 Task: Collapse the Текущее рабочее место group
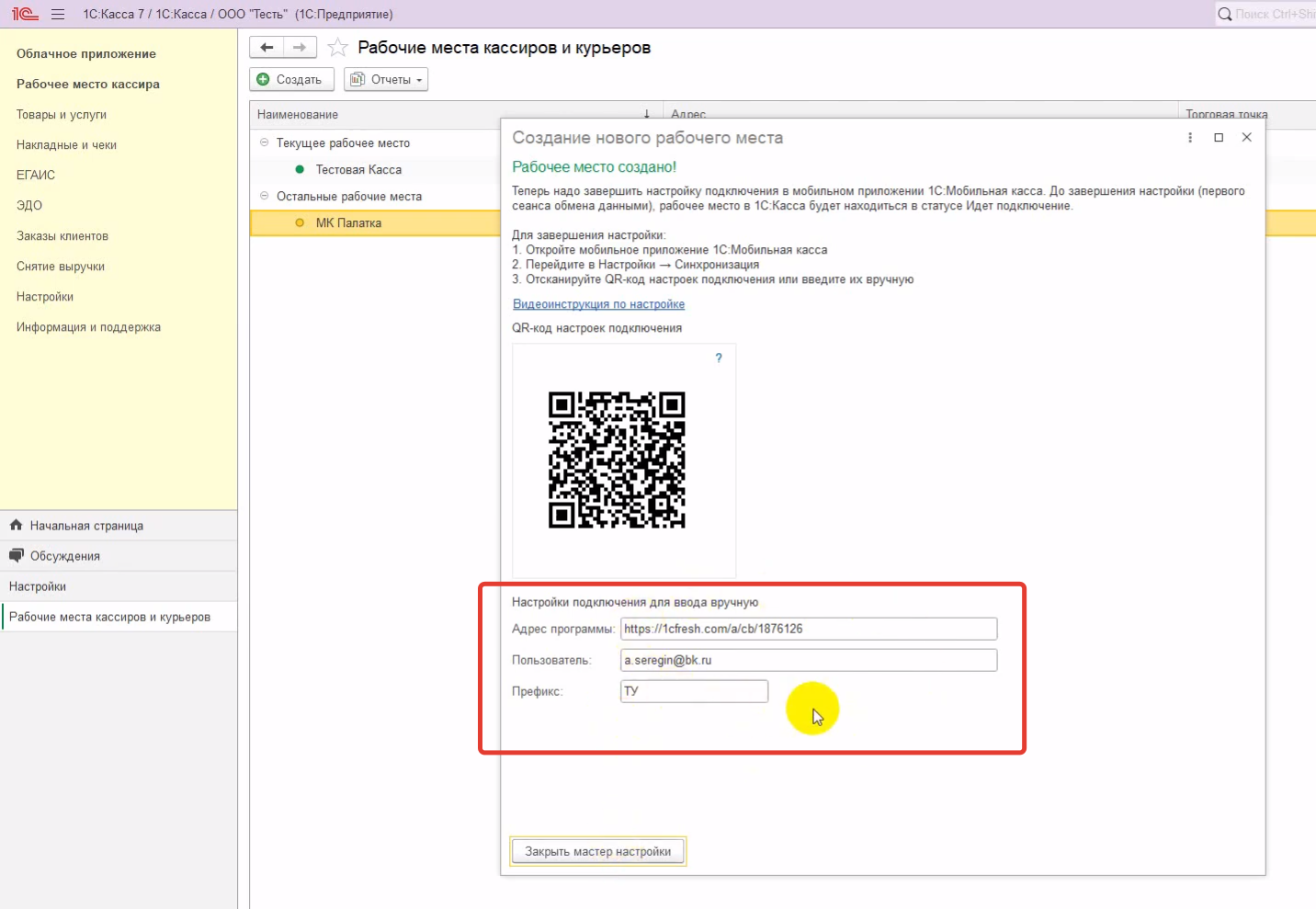(x=264, y=142)
